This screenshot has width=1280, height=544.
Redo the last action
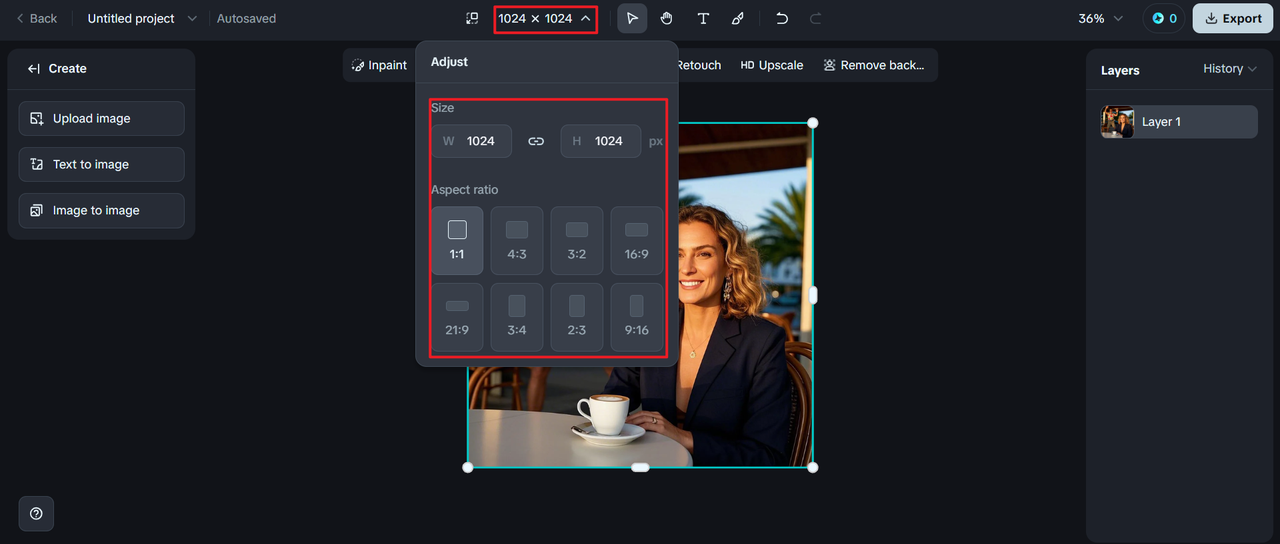[815, 18]
